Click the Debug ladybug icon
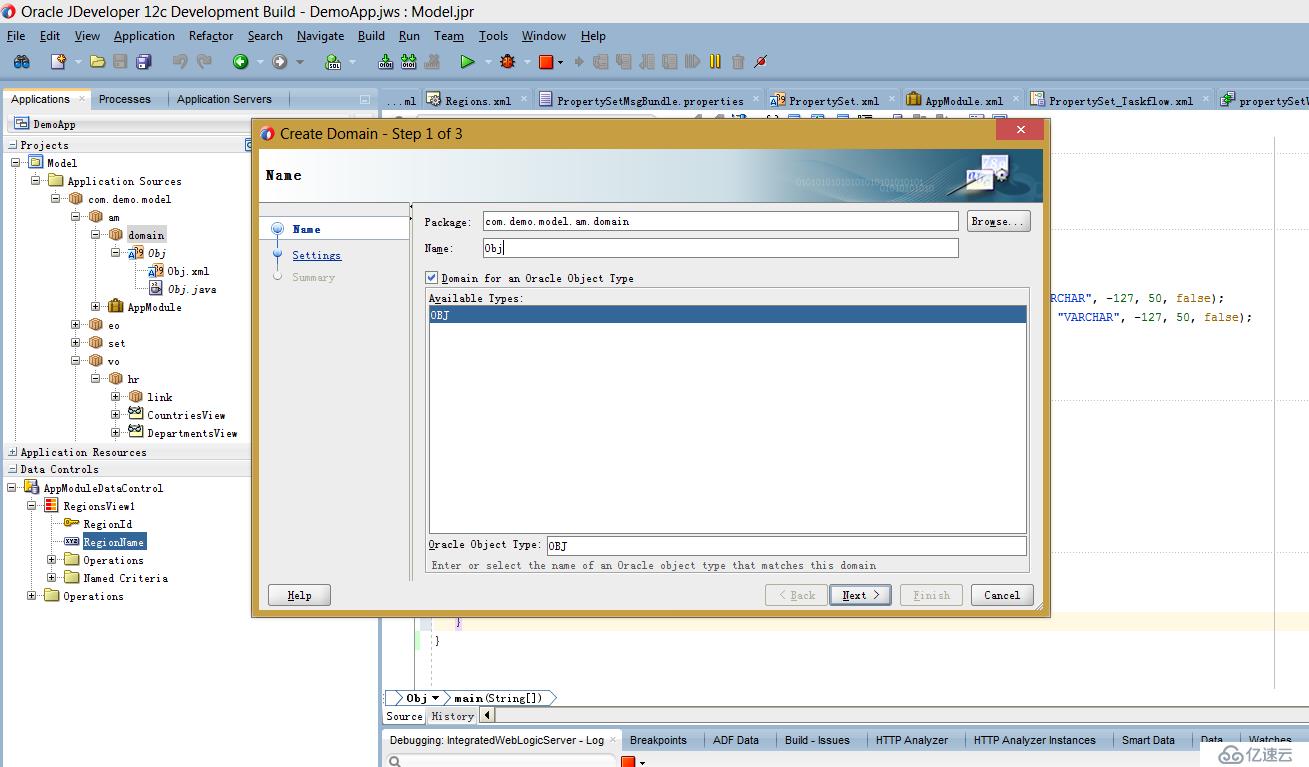Screen dimensions: 1309x767 coord(508,62)
